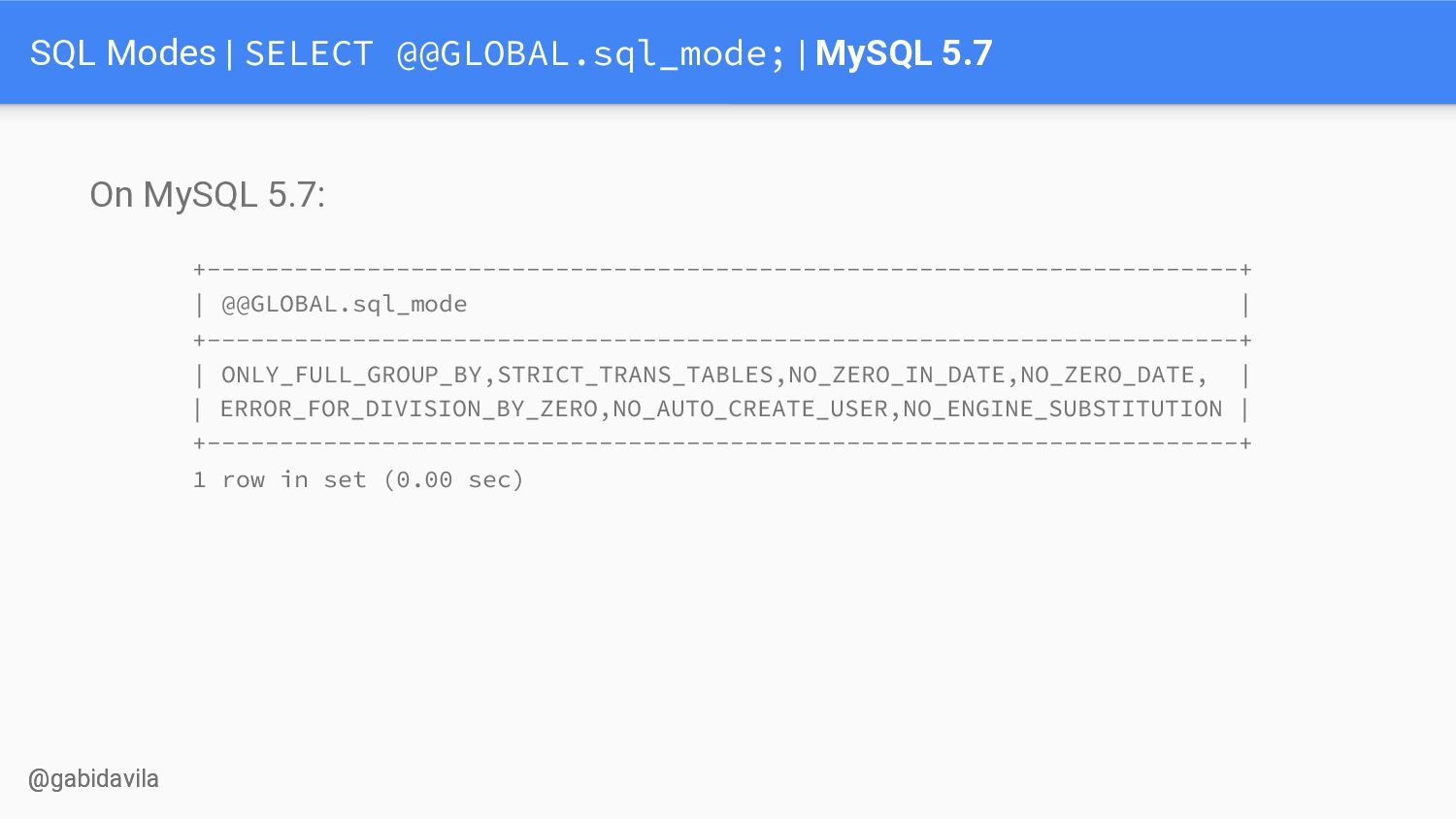The width and height of the screenshot is (1456, 819).
Task: Click the NO_ZERO_IN_DATE mode text
Action: click(896, 376)
